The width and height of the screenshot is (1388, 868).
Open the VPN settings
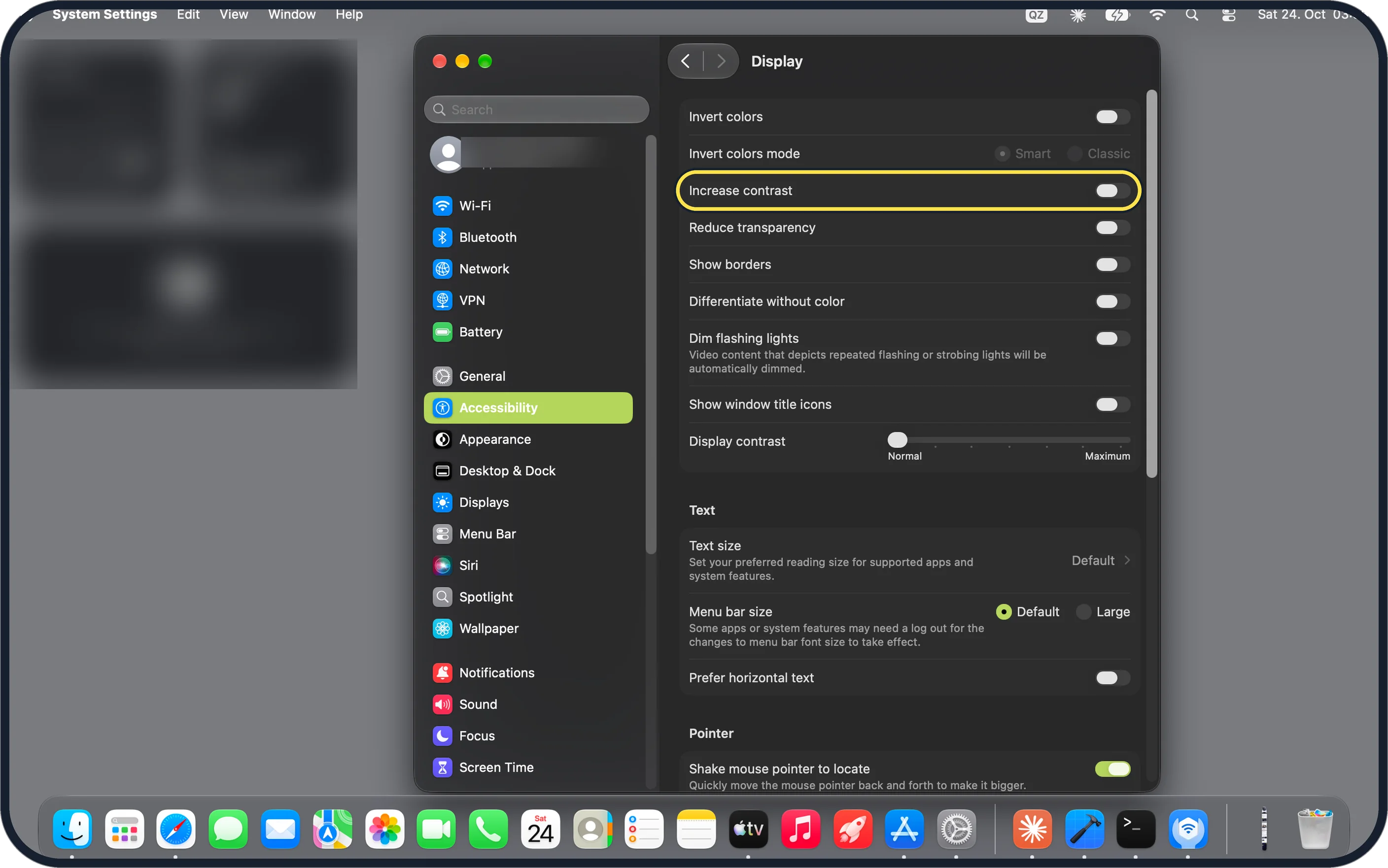pos(528,300)
